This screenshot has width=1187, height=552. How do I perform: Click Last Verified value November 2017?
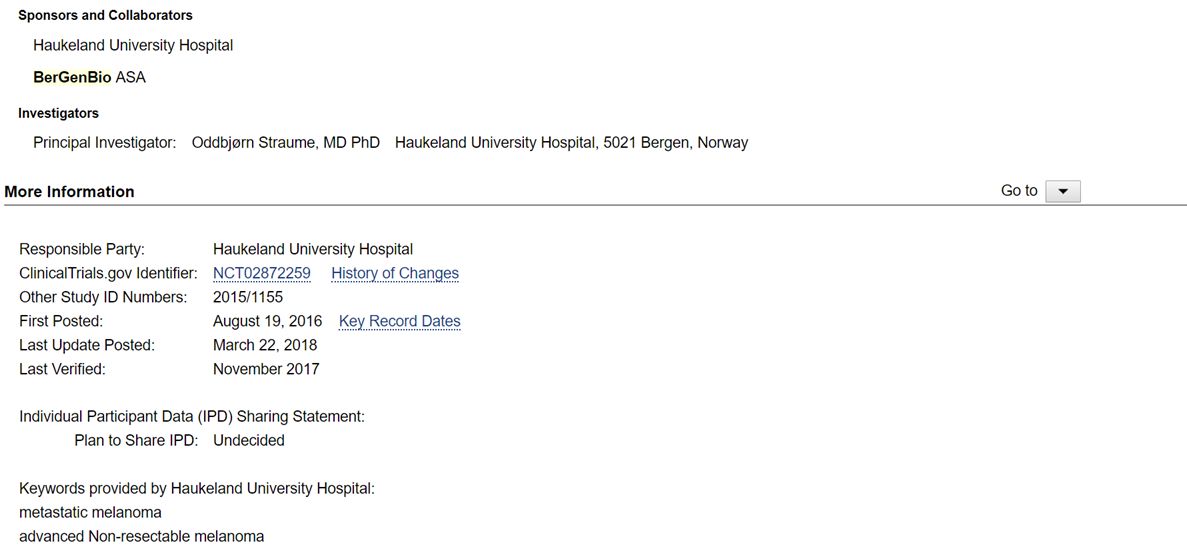[x=266, y=370]
